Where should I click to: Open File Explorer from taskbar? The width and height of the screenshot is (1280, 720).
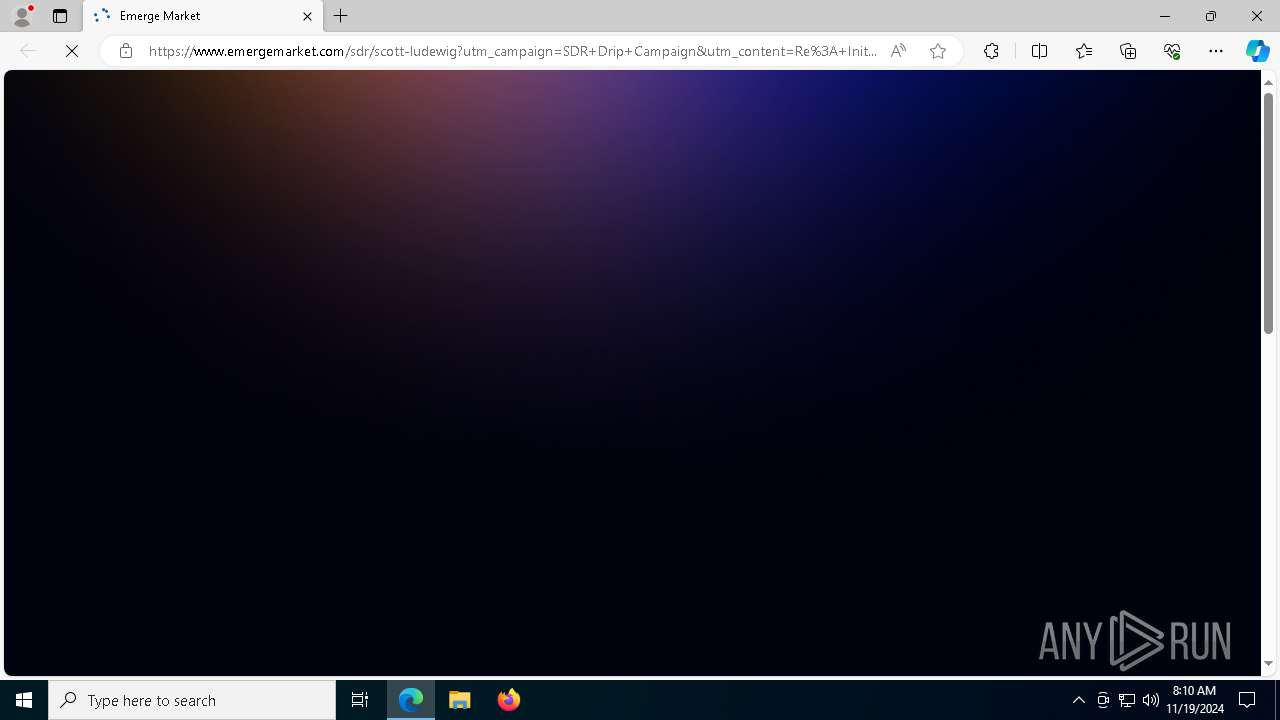(460, 700)
